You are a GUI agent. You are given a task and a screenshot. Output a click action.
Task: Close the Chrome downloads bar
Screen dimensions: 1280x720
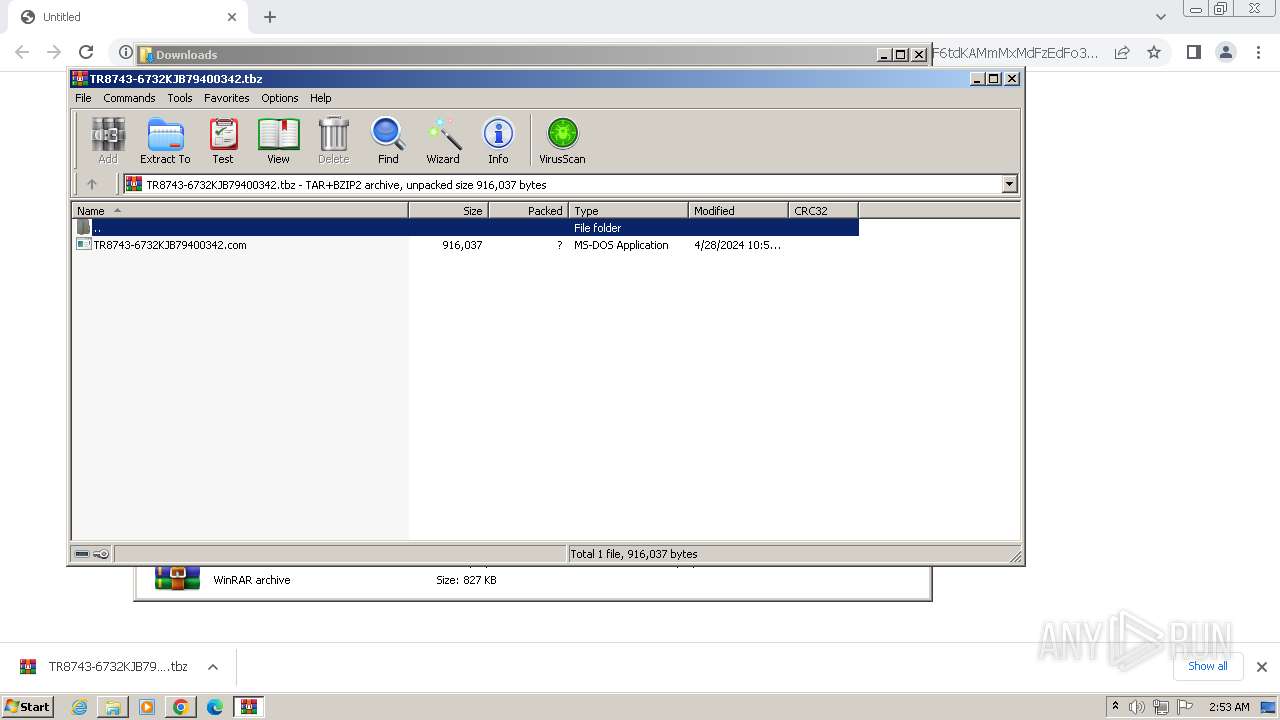coord(1262,667)
